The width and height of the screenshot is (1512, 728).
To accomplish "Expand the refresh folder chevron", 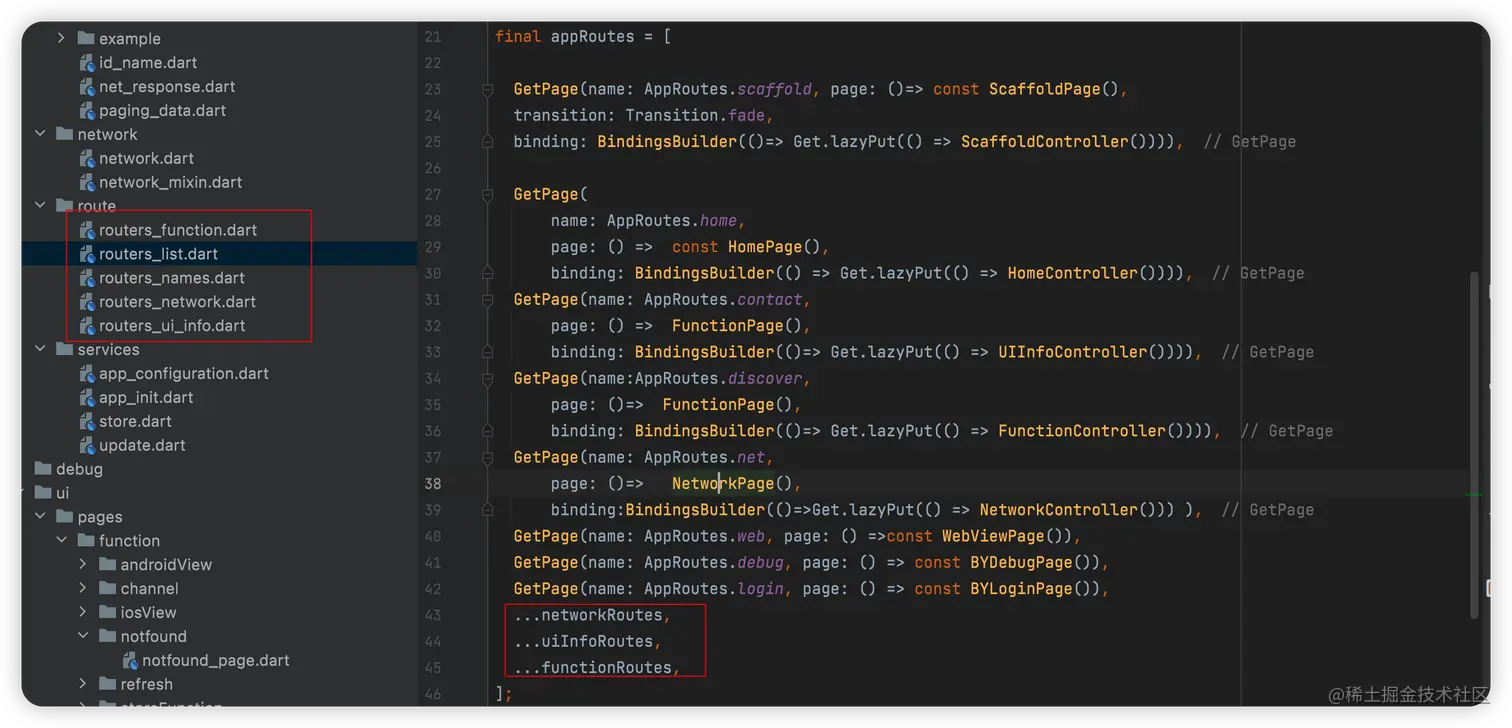I will [x=83, y=684].
